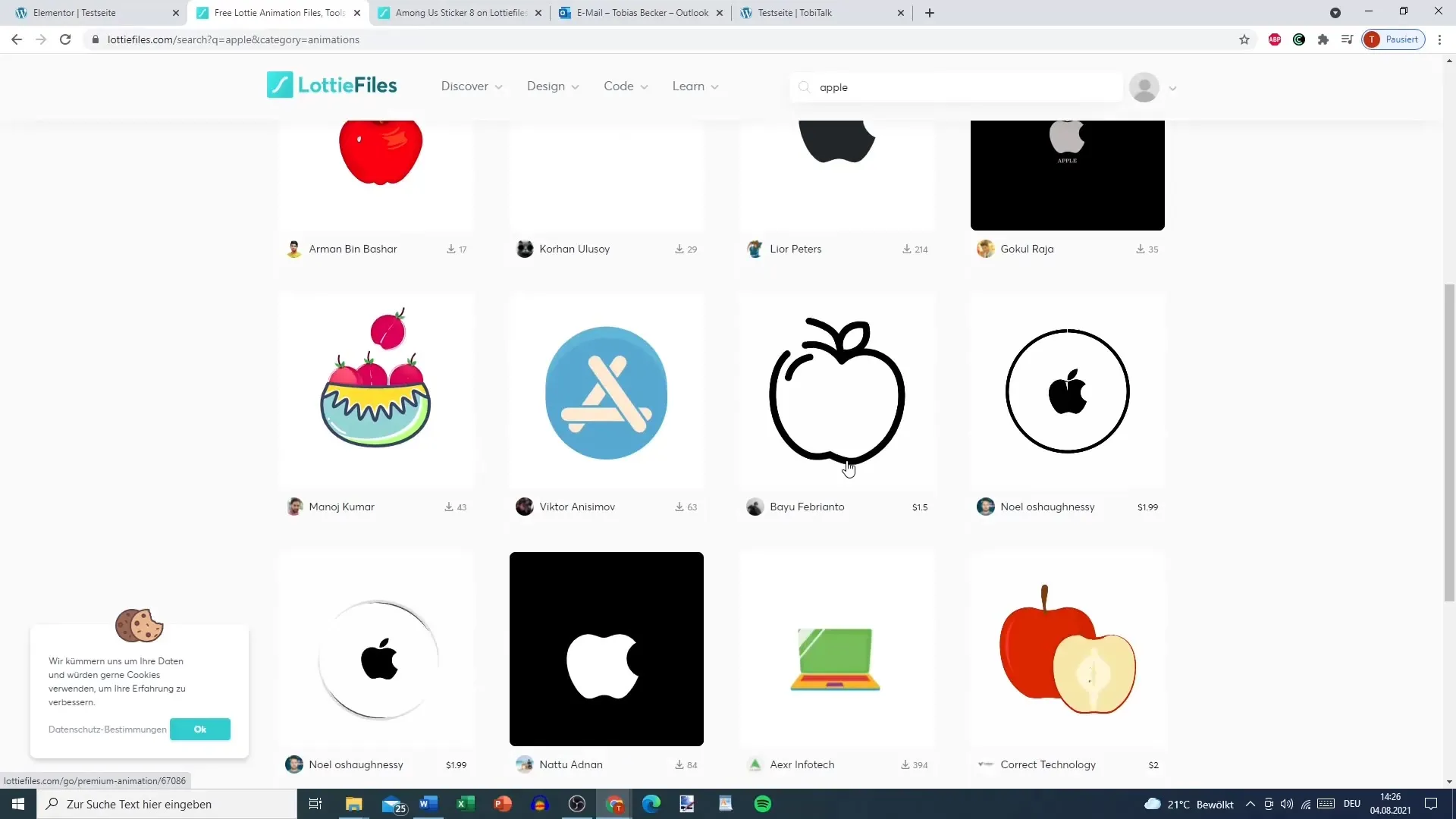Open the white Apple logo on black by Nattu Adnan
The image size is (1456, 819).
(607, 649)
